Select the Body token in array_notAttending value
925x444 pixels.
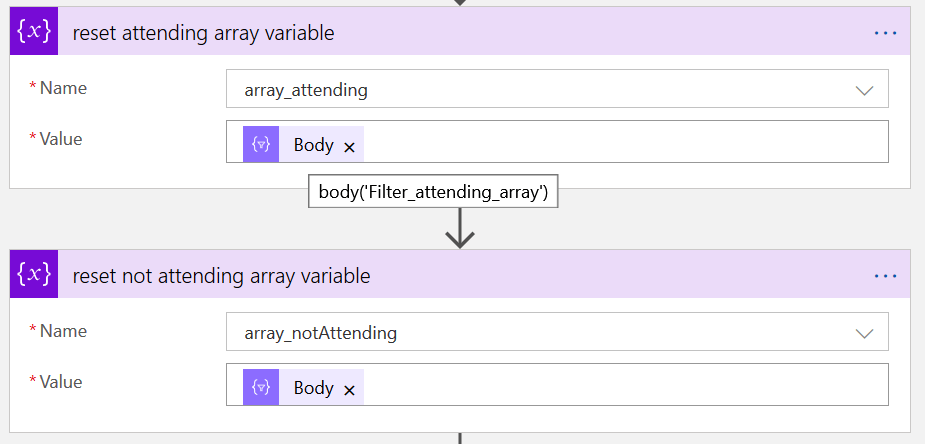(313, 388)
